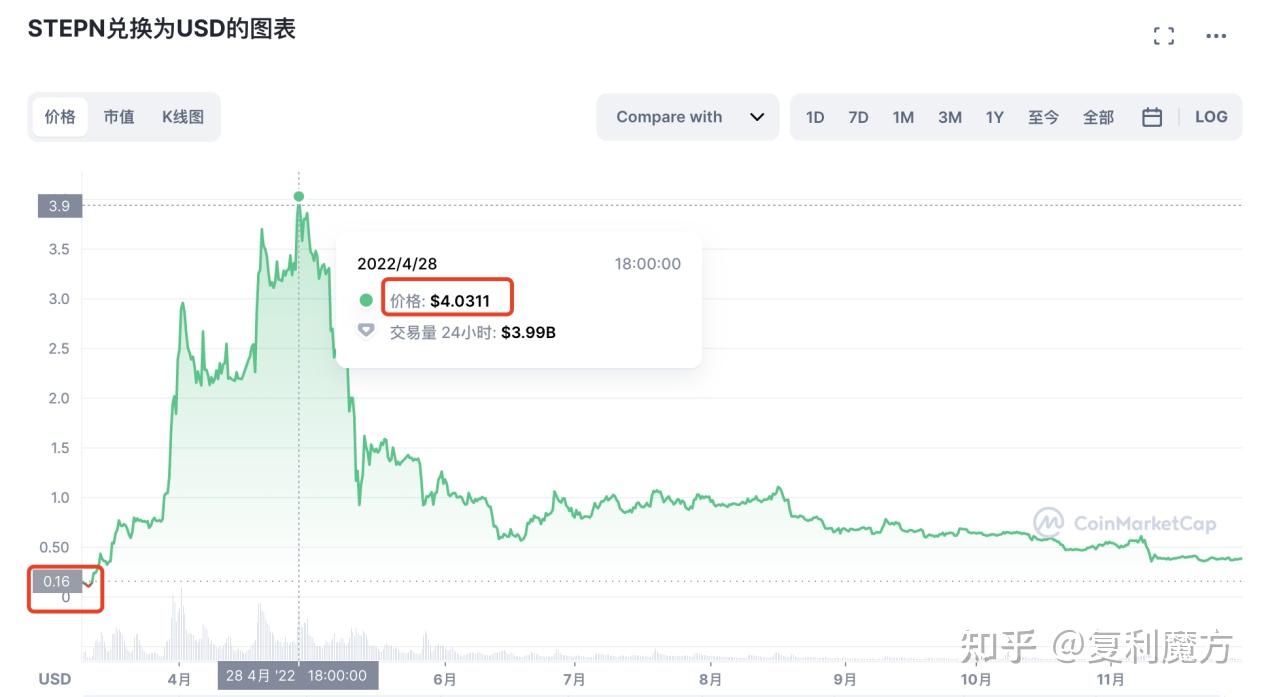Screen dimensions: 1266x697
Task: Select the 至今 time range
Action: [1043, 117]
